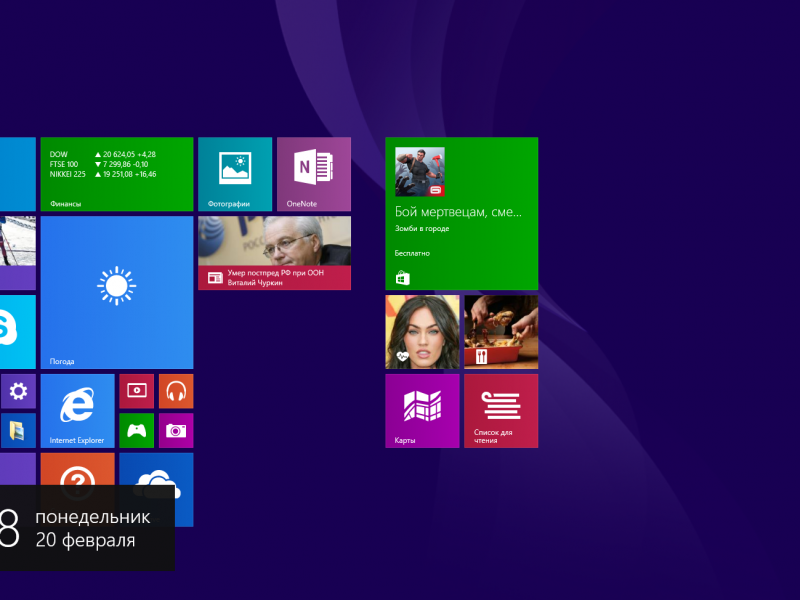Click the Зомби в городе subtitle
800x600 pixels.
pos(422,229)
